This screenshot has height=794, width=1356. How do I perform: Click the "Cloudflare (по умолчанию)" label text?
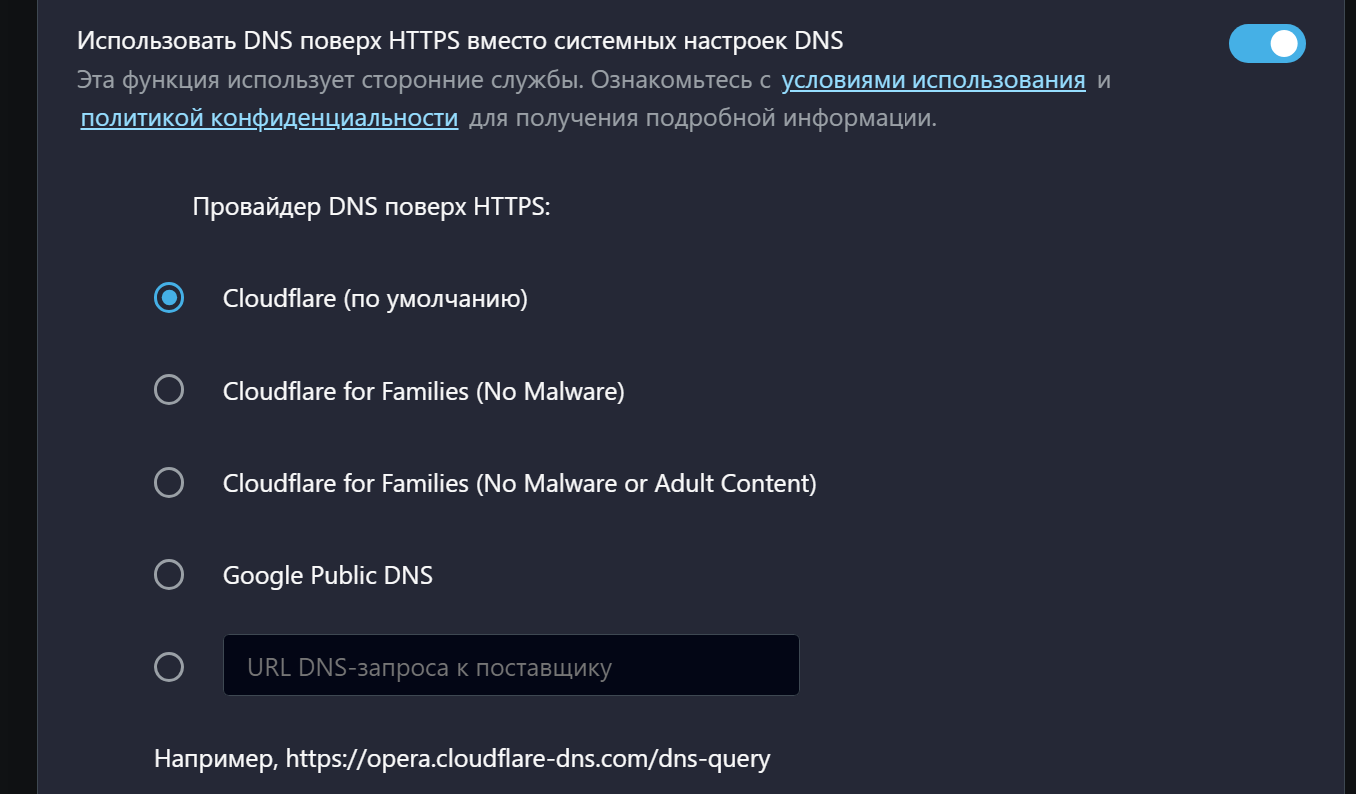(375, 298)
